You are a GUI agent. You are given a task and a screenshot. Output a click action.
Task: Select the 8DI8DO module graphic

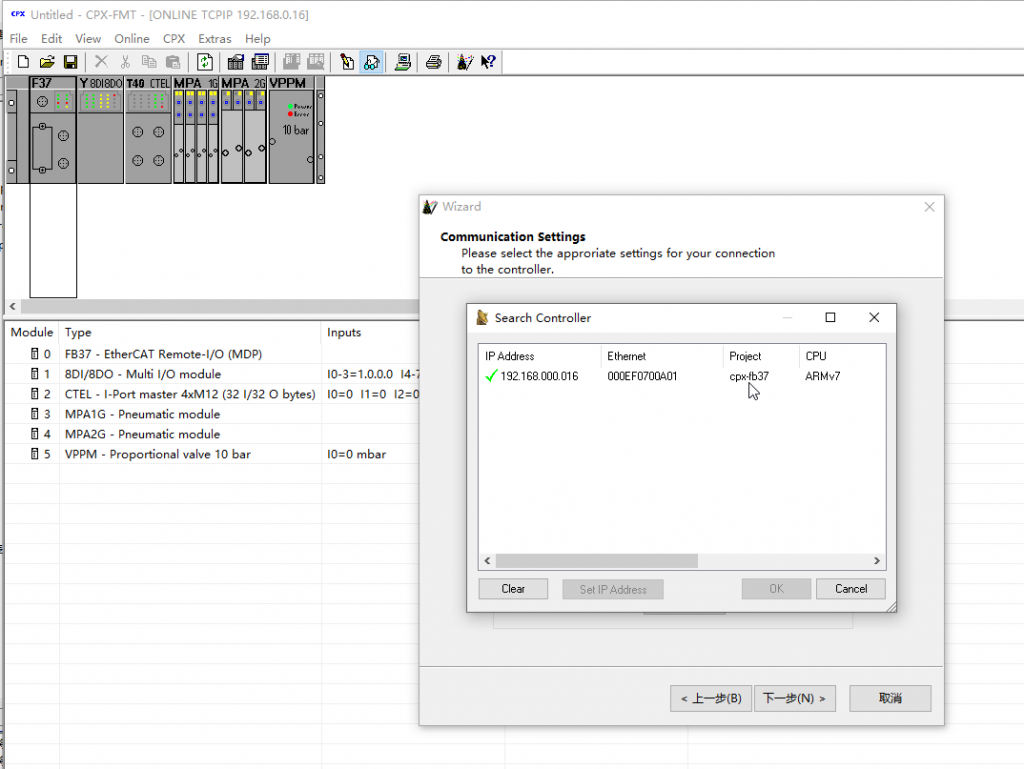pyautogui.click(x=101, y=129)
